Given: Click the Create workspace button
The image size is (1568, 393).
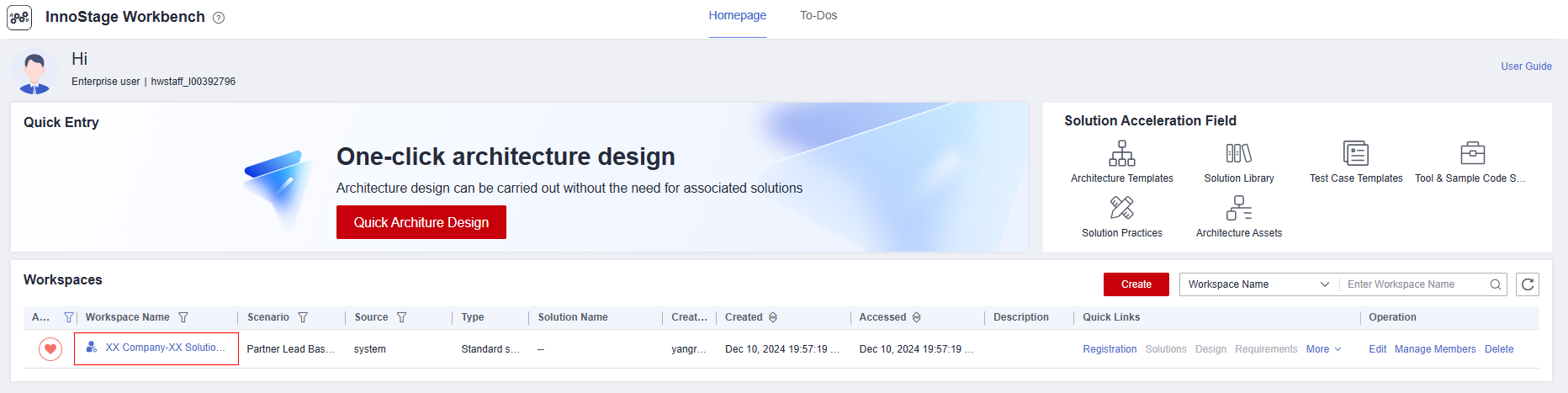Looking at the screenshot, I should click(x=1136, y=284).
